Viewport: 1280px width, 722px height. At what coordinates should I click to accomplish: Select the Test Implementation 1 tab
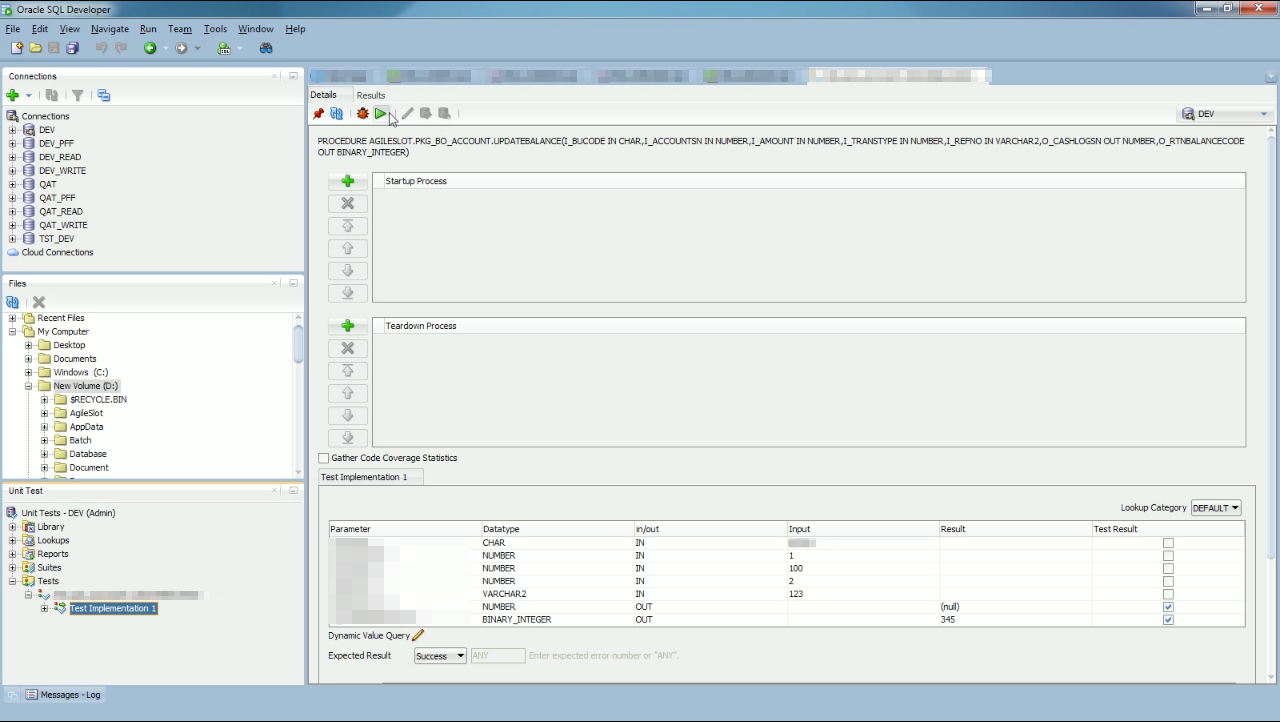point(371,477)
